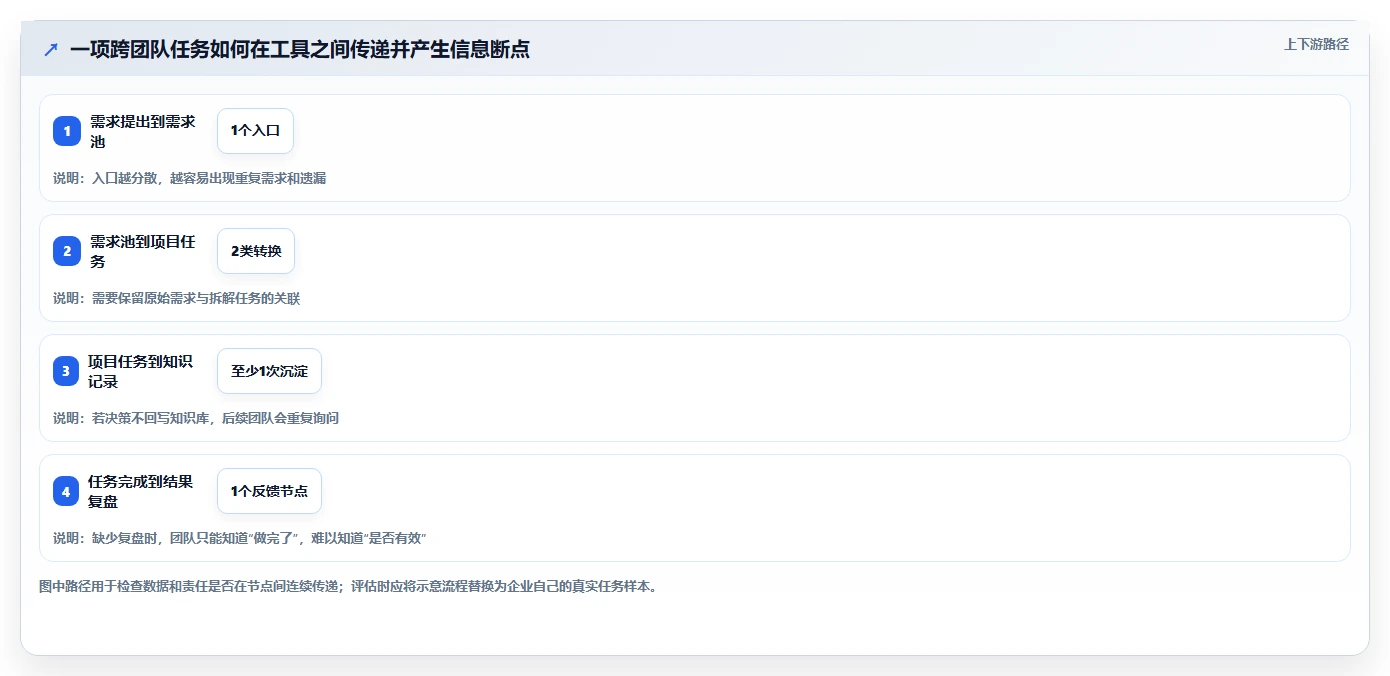Screen dimensions: 1390x676
Task: Click the note starting with 缺少复盘时
Action: click(x=260, y=538)
